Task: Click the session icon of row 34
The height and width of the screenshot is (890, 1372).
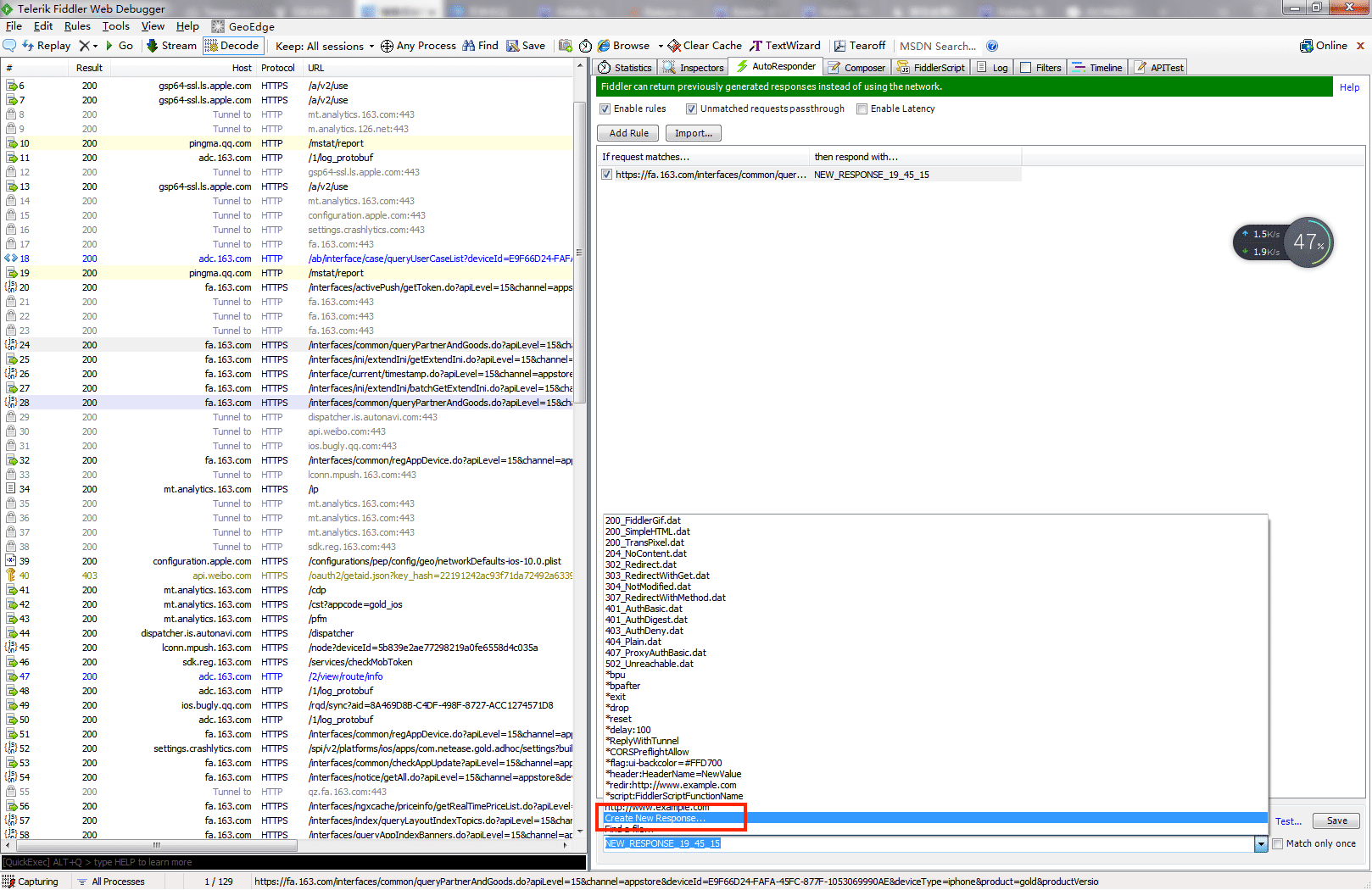Action: pyautogui.click(x=11, y=489)
